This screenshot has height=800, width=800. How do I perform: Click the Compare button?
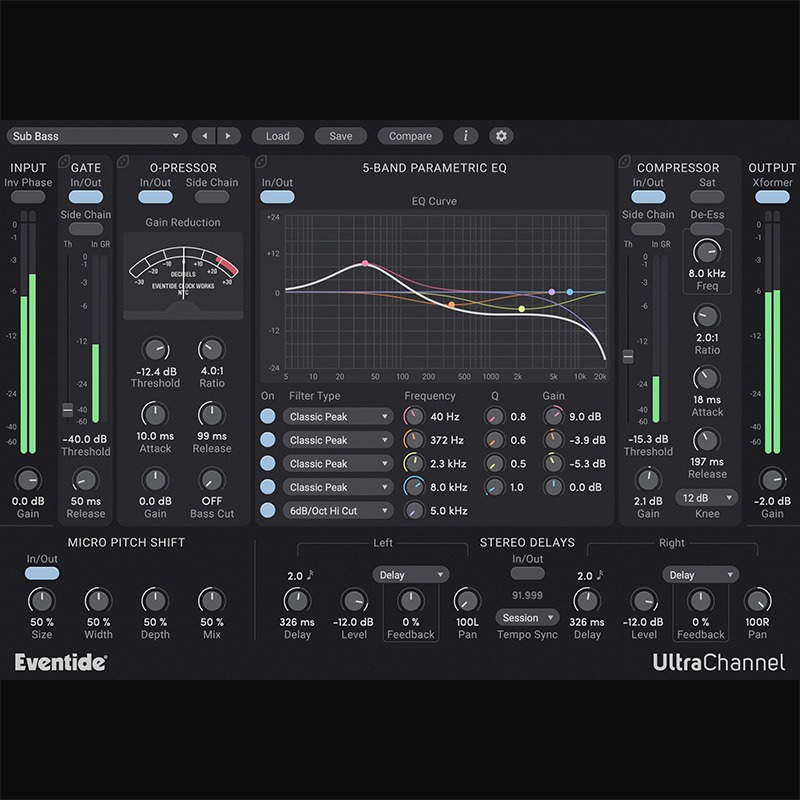410,136
